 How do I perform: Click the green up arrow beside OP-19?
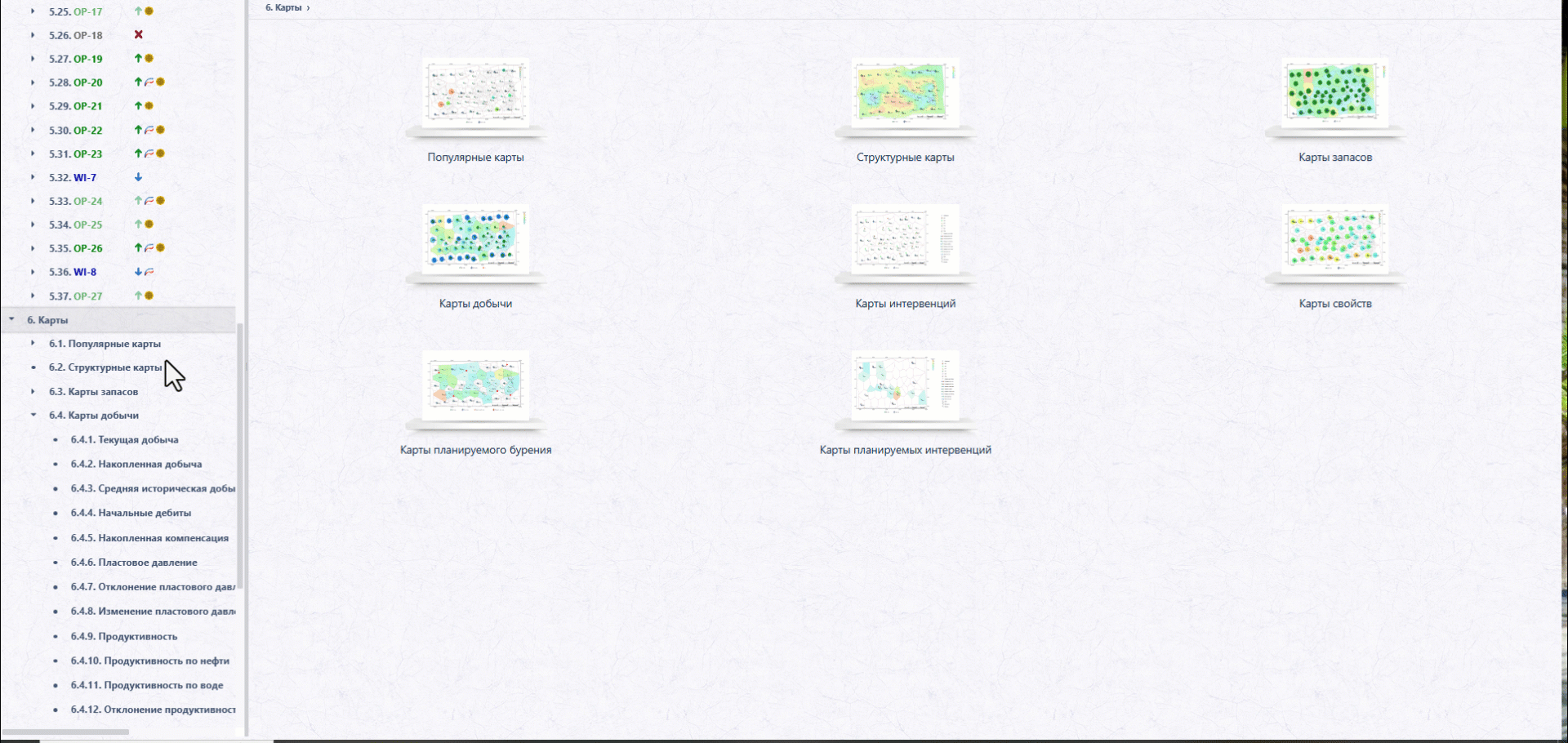click(138, 59)
